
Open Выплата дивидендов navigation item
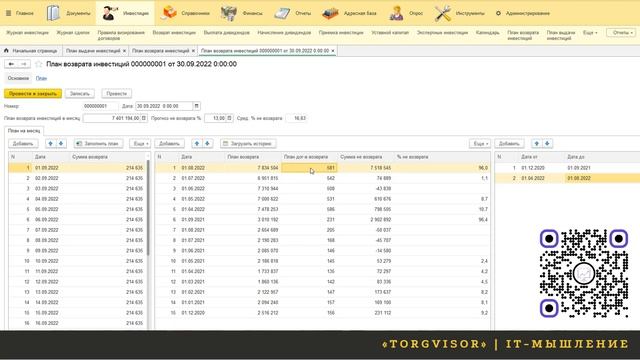(x=227, y=33)
